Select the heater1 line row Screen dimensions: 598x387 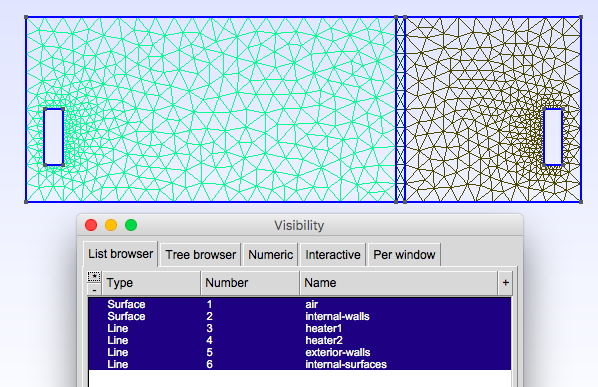[299, 328]
